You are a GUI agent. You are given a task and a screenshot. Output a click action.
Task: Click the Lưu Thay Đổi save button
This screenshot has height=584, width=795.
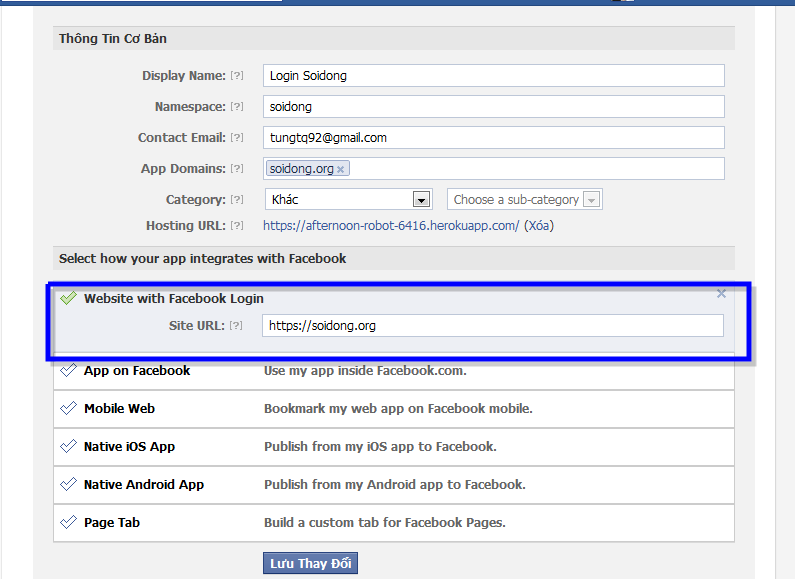310,564
